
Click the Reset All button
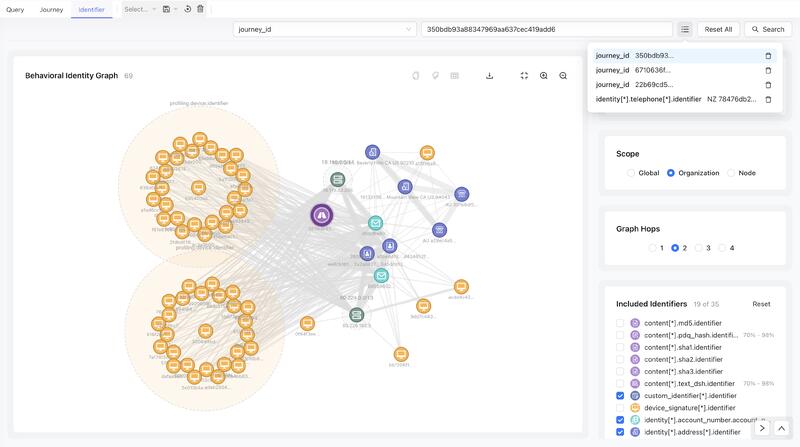[x=718, y=29]
